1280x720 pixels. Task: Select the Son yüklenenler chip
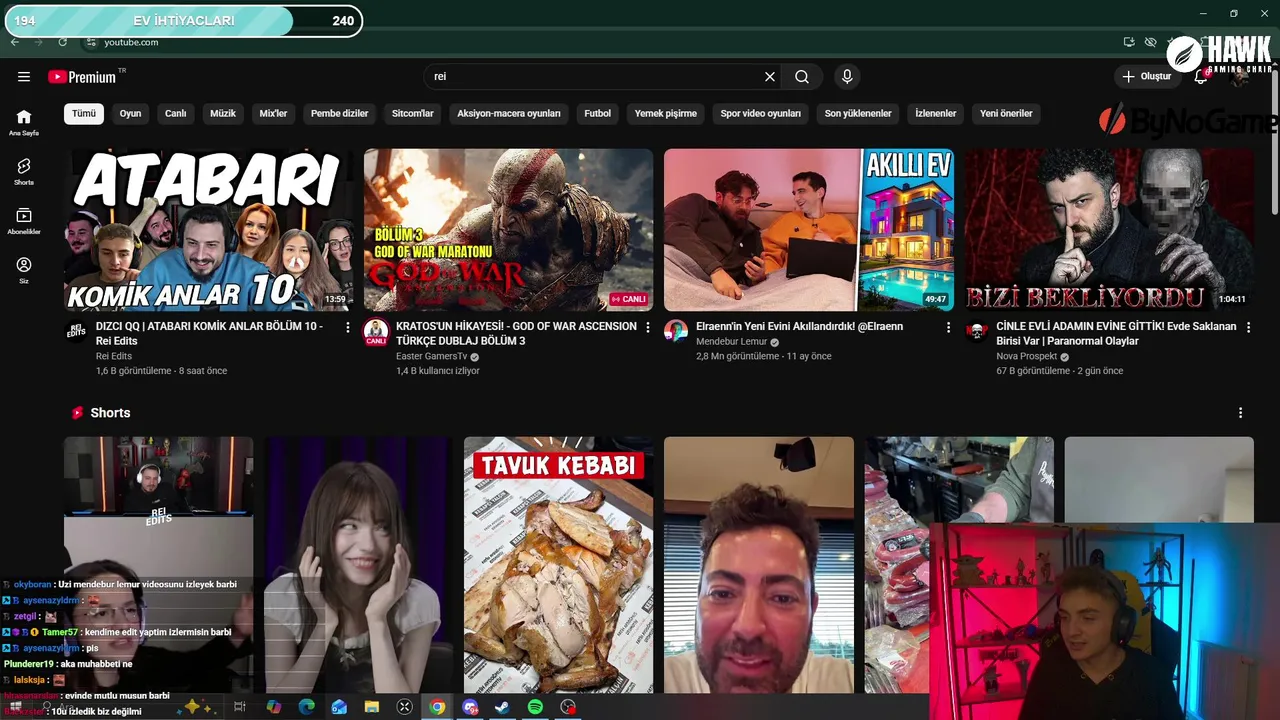(x=858, y=113)
